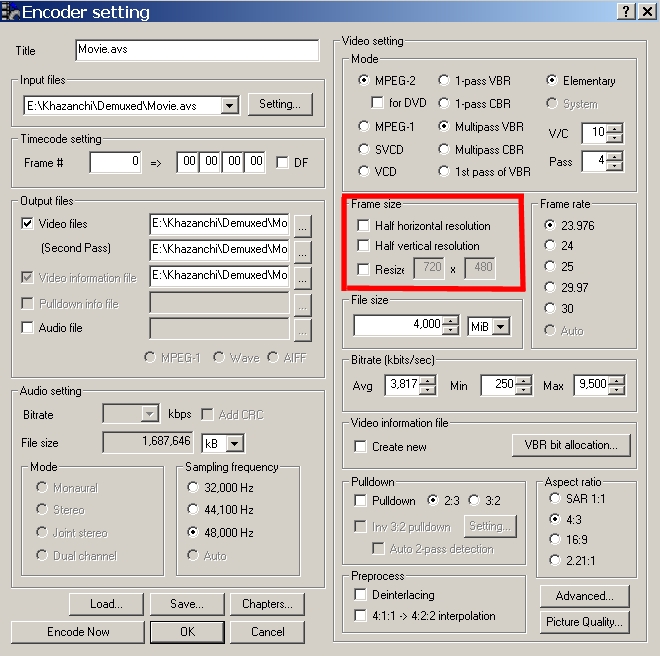Click the help question mark button in title bar
This screenshot has width=660, height=656.
pos(626,11)
